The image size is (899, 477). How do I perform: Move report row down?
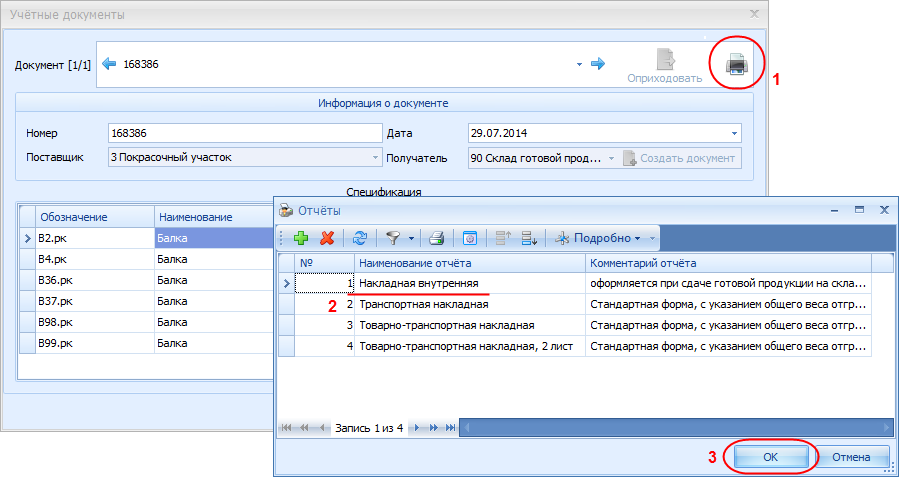point(529,238)
